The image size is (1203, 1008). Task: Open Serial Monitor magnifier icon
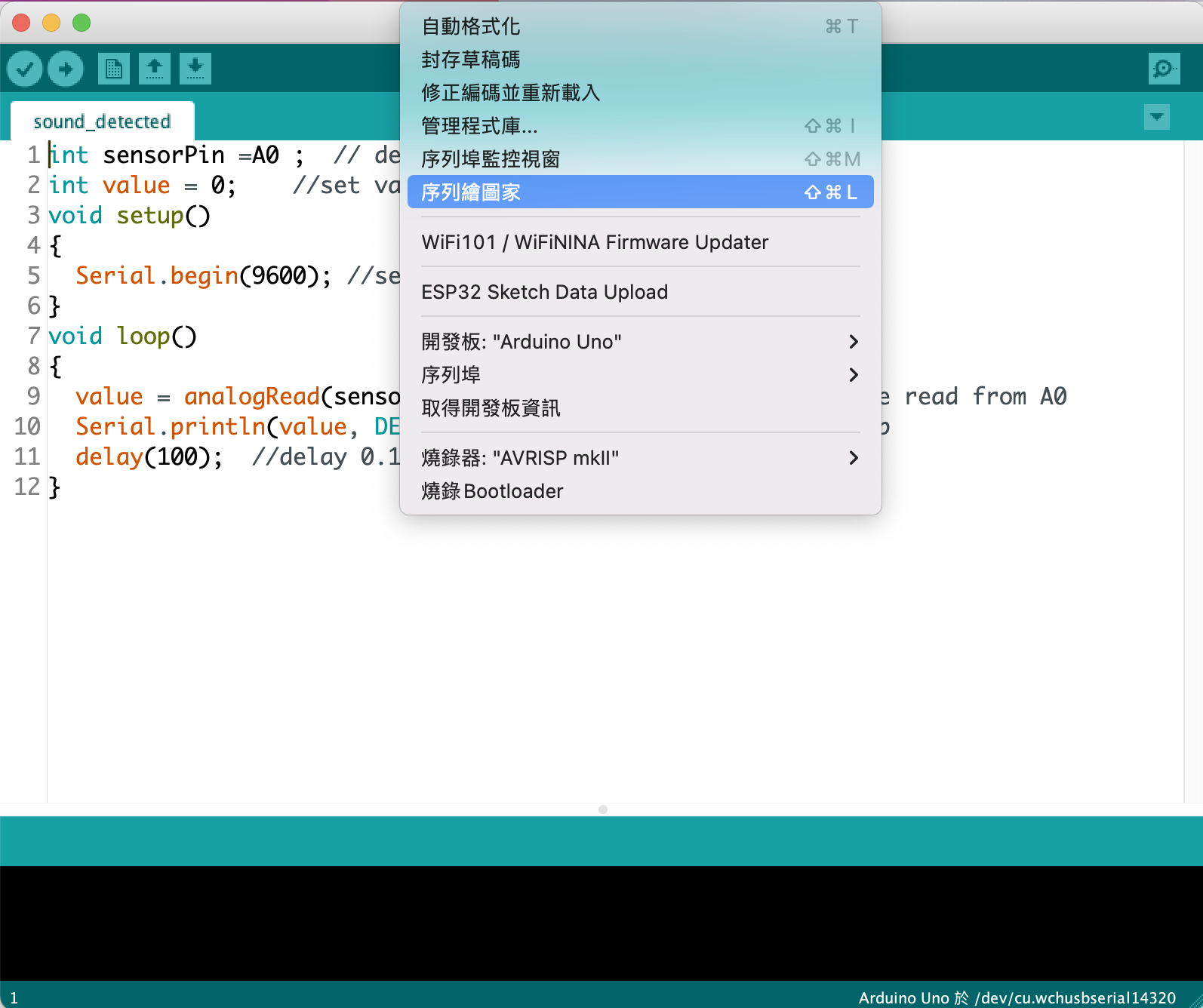1164,69
